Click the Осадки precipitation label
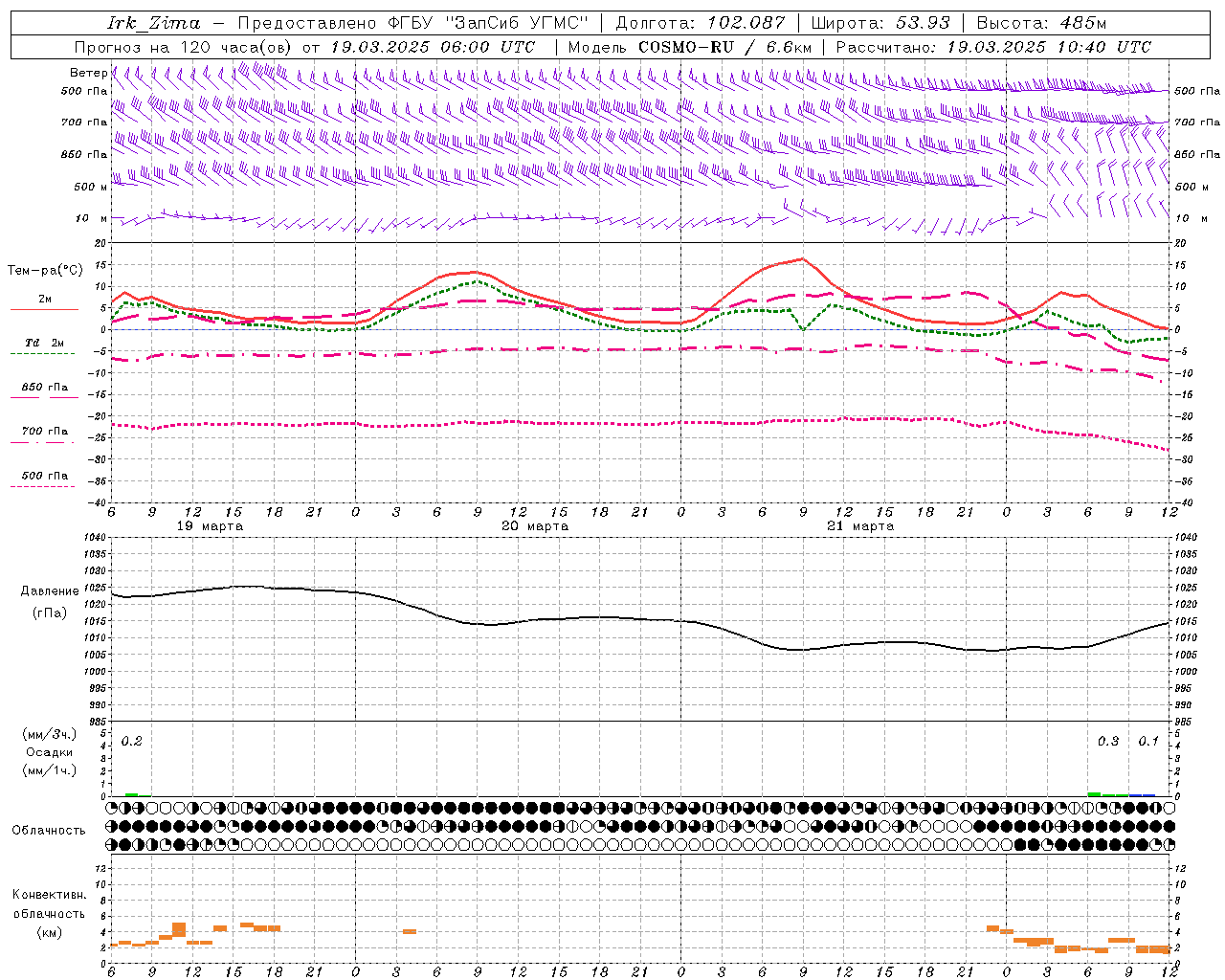 50,752
